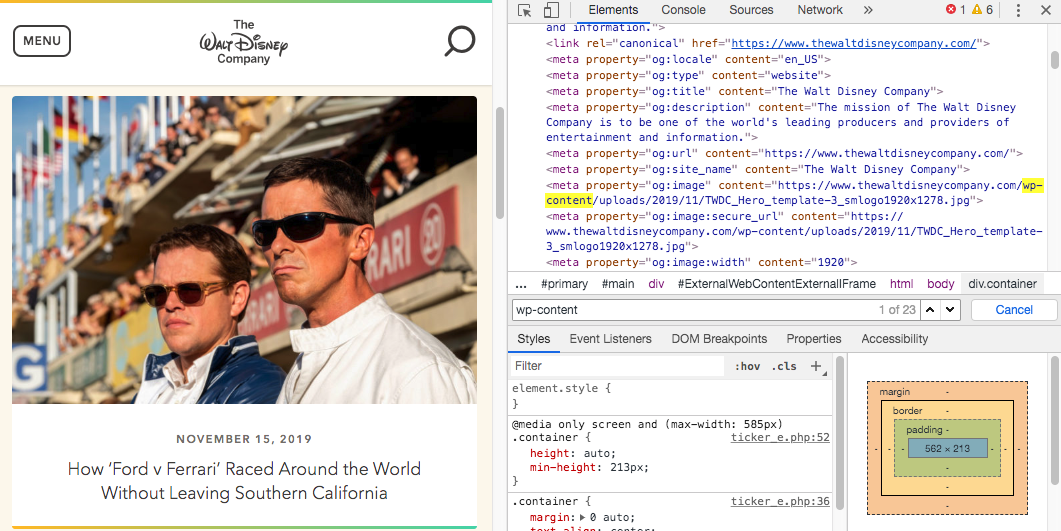This screenshot has height=531, width=1061.
Task: Select #primary in the breadcrumb
Action: click(x=564, y=284)
